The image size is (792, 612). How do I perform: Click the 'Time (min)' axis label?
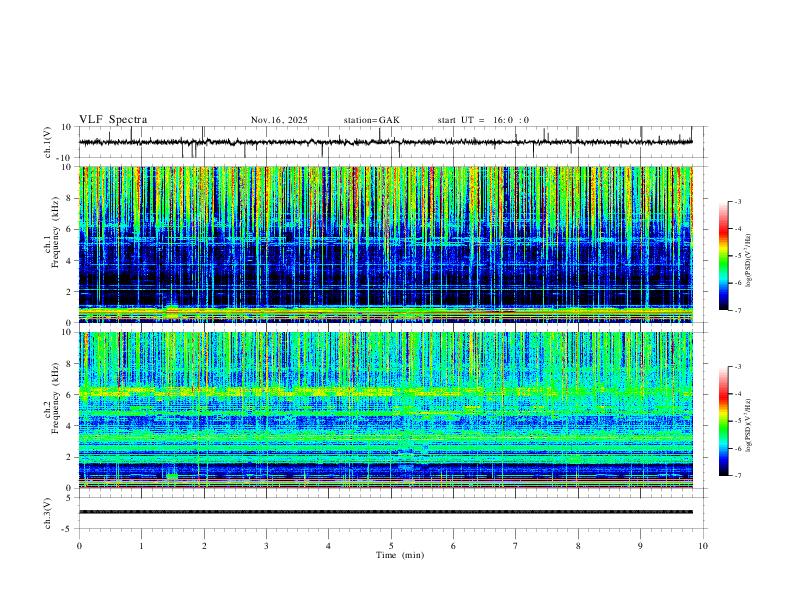coord(400,555)
